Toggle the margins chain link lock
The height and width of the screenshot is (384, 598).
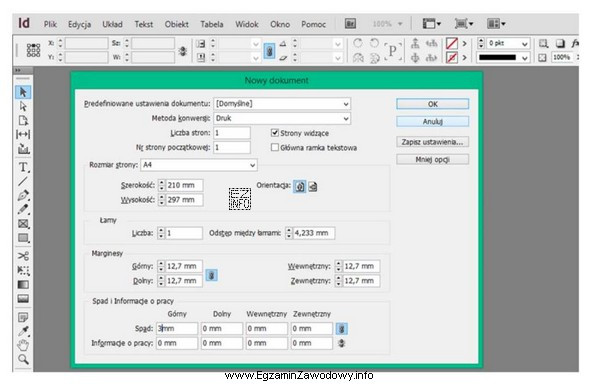212,275
